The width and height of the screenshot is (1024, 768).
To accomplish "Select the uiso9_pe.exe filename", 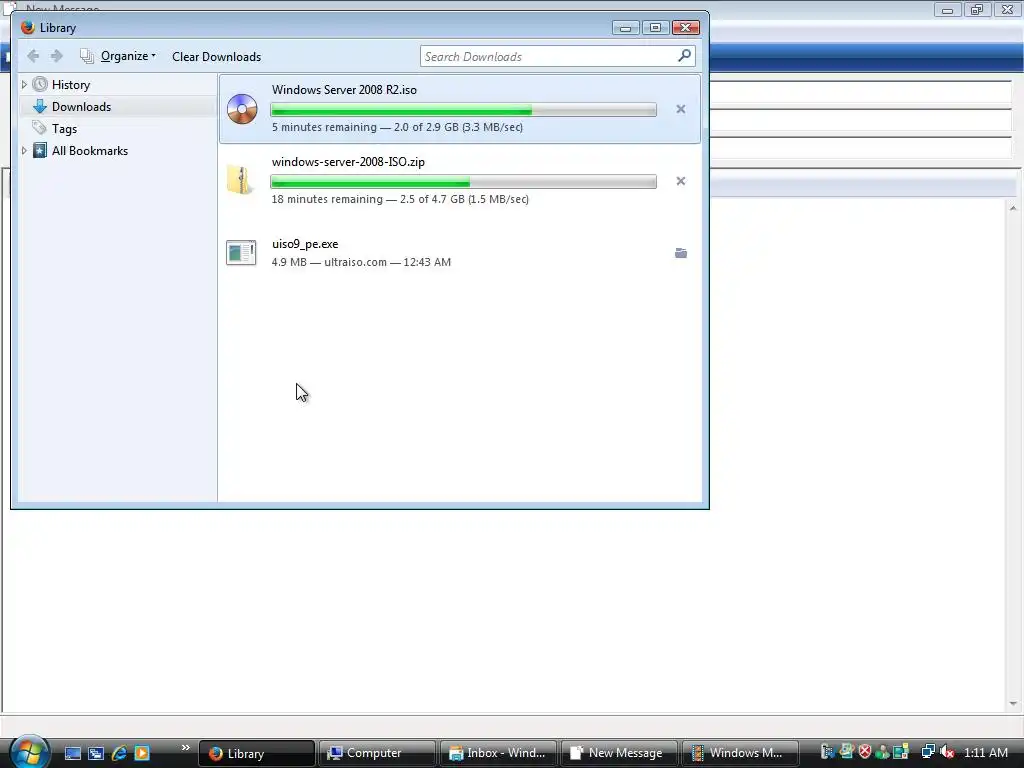I will [305, 244].
